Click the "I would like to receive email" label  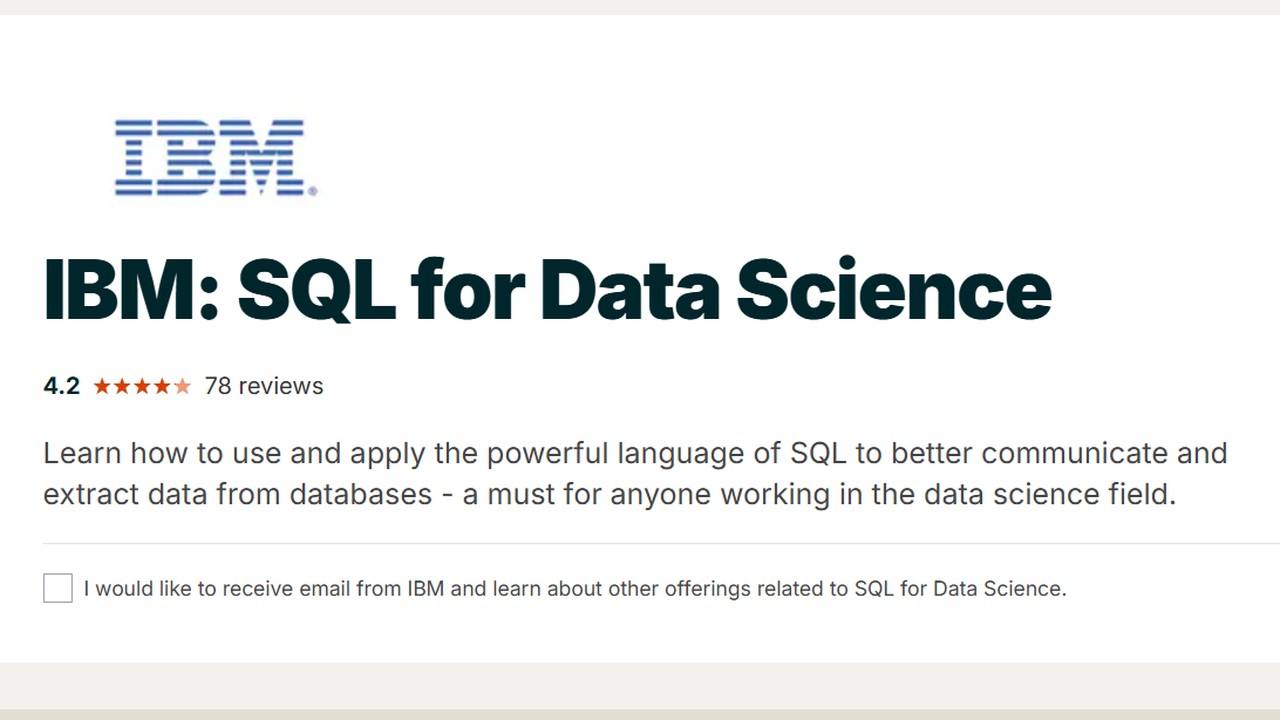(218, 588)
